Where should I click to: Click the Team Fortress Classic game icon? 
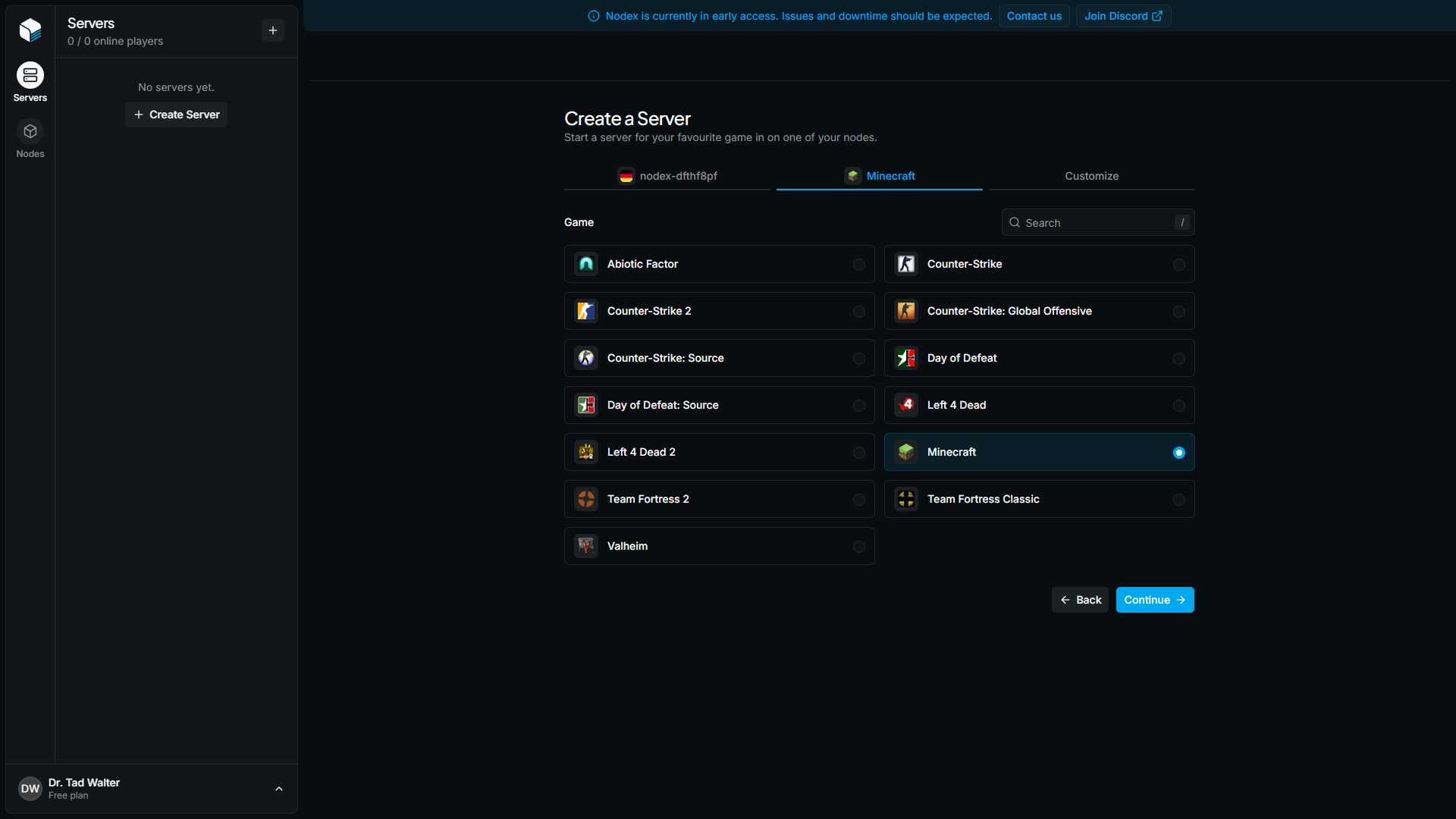906,499
